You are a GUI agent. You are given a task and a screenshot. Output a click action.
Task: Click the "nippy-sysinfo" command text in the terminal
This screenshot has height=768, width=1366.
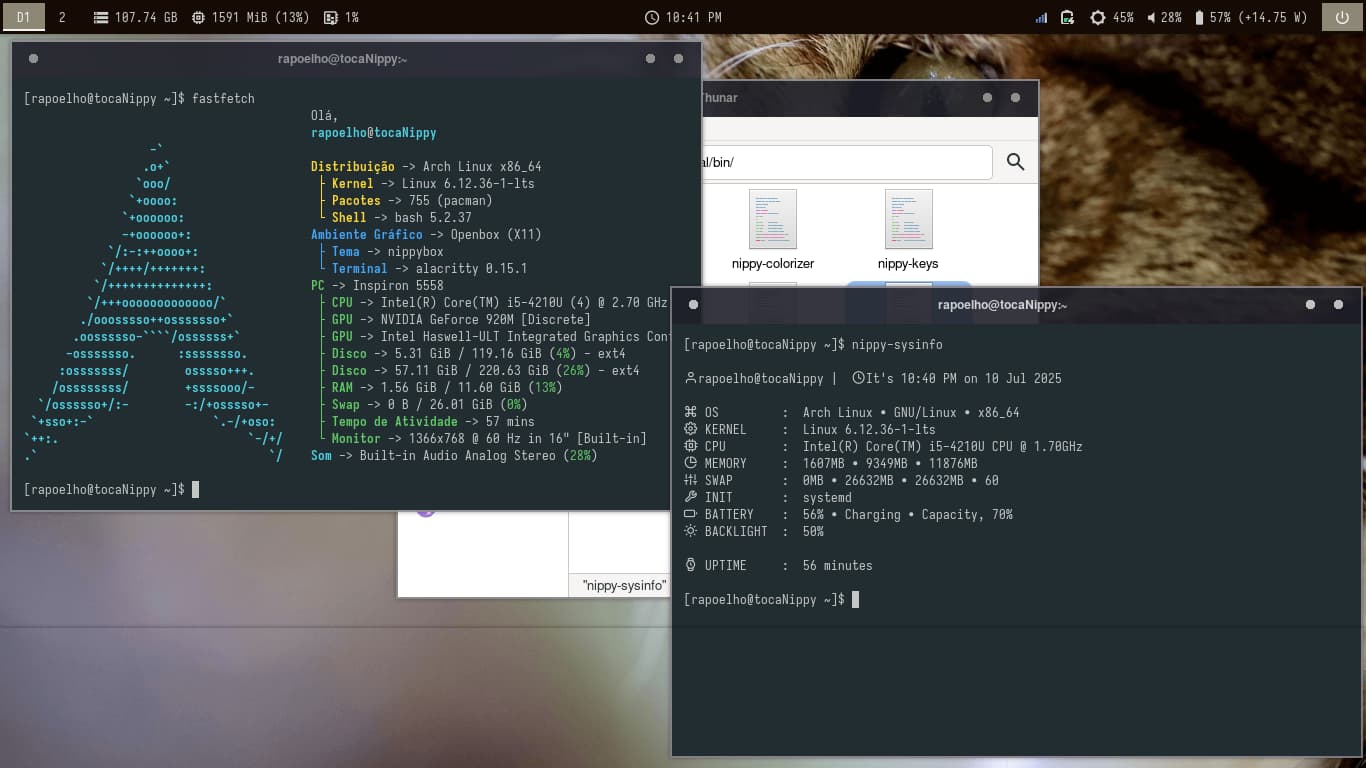pos(897,344)
